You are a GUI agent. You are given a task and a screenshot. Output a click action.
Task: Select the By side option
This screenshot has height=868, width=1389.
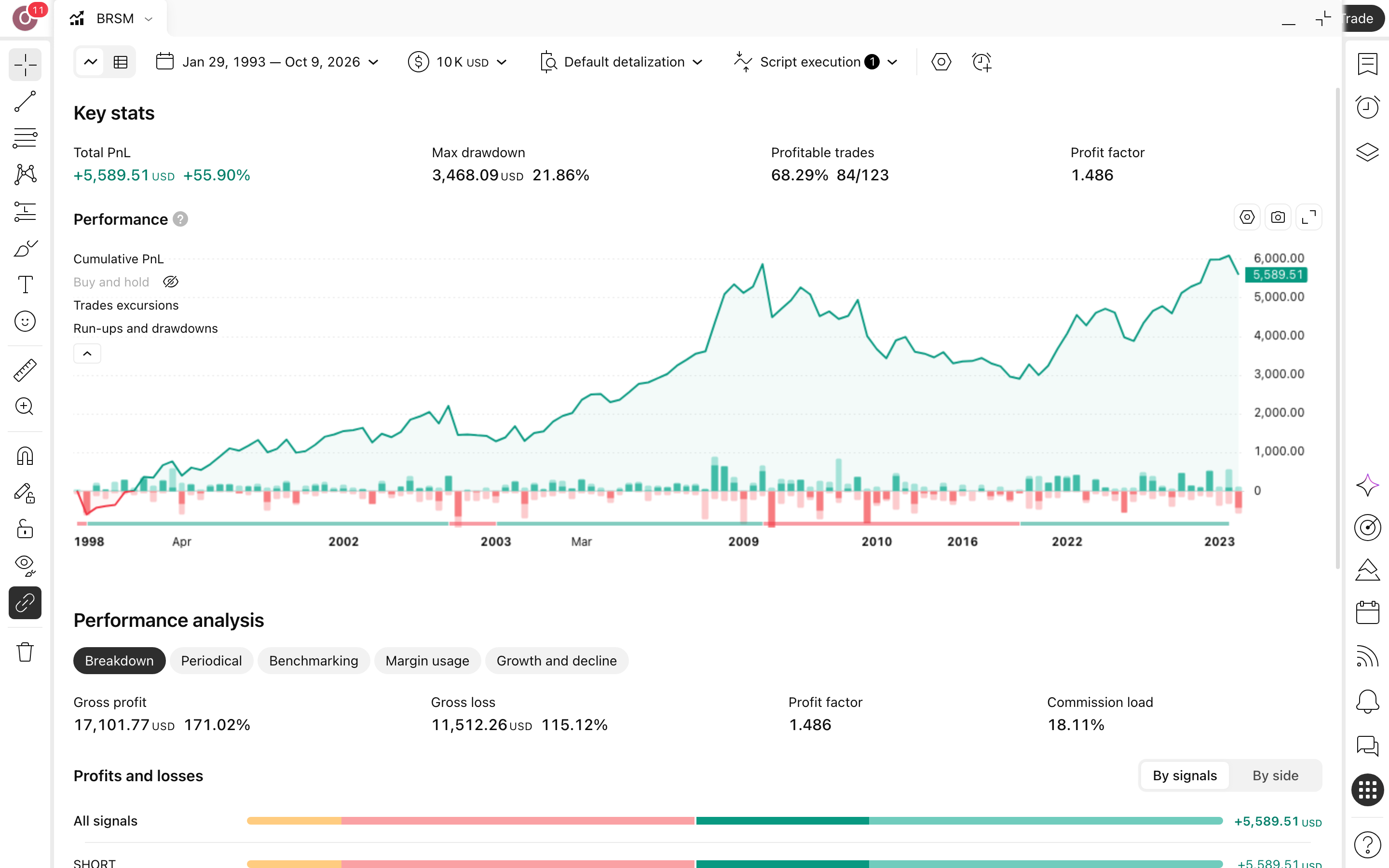(1275, 775)
